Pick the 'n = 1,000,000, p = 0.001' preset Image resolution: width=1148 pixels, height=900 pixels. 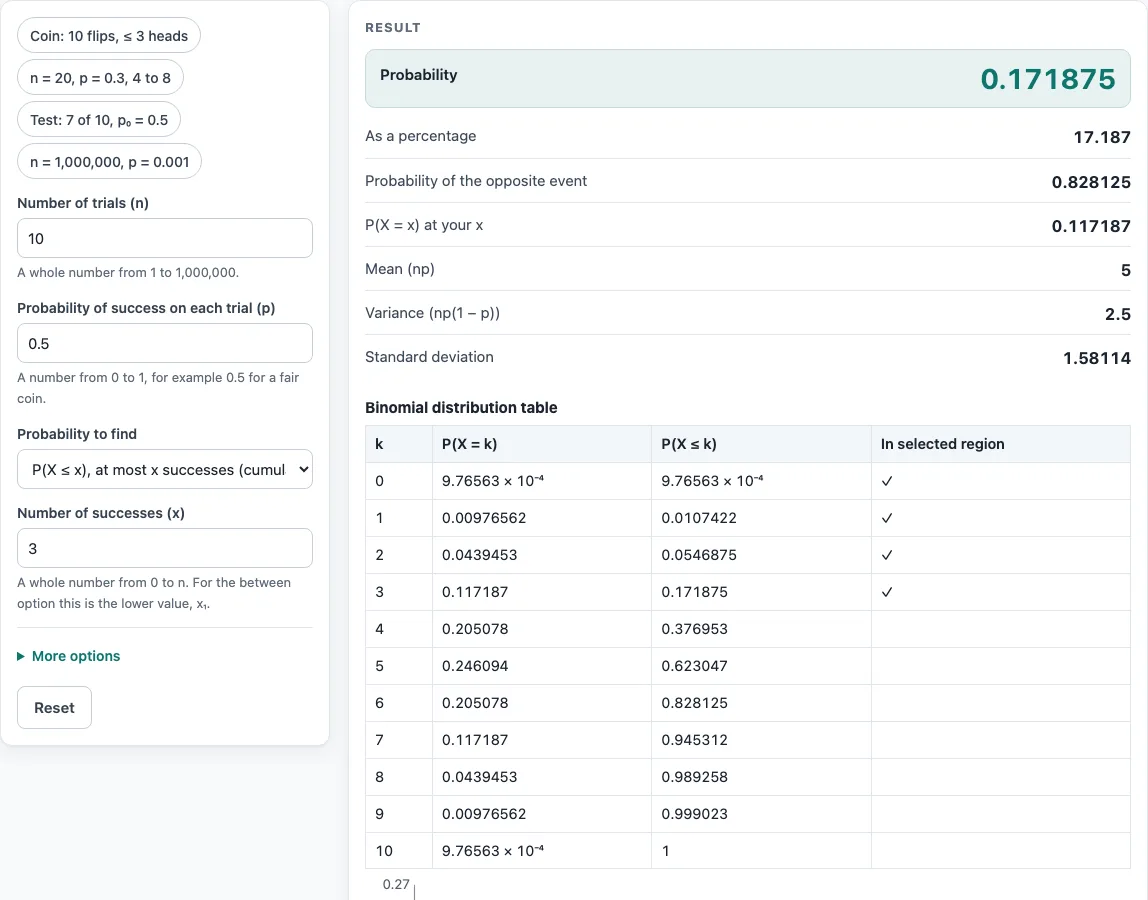[x=109, y=162]
